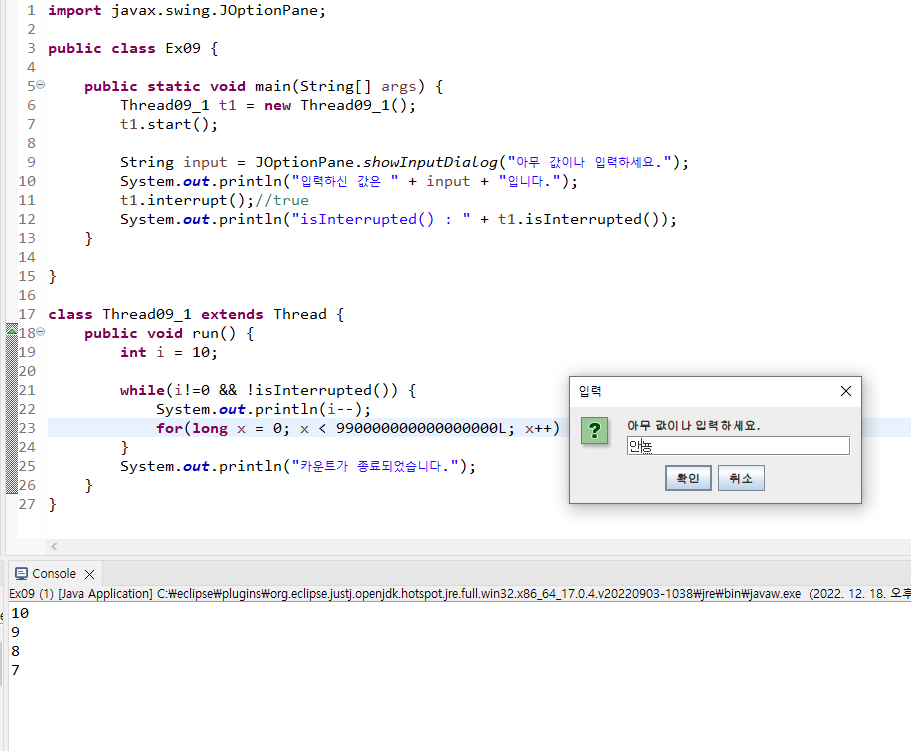
Task: Click int i = 10 declaration on line 19
Action: 168,353
